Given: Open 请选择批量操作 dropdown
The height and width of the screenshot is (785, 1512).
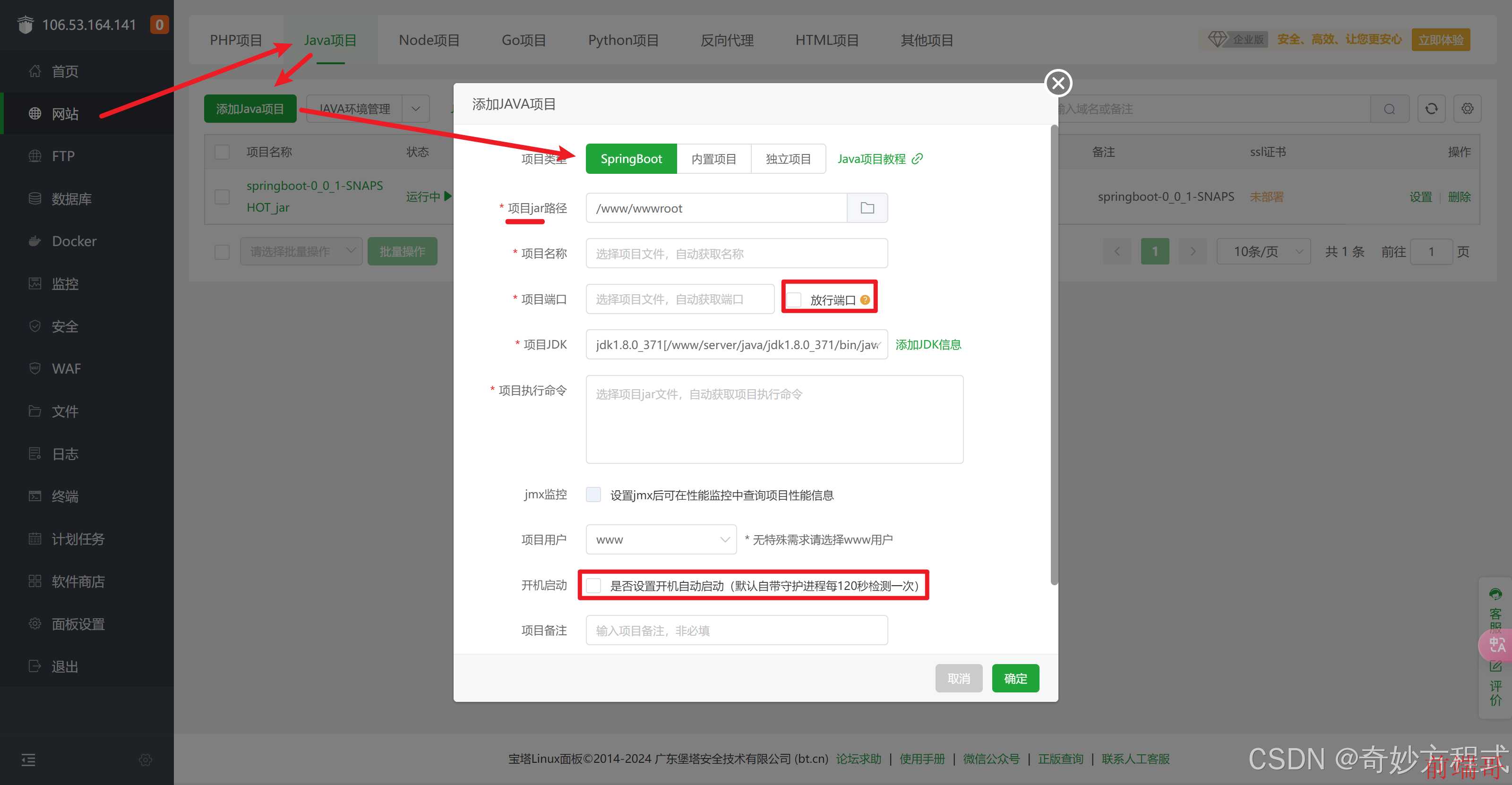Looking at the screenshot, I should point(301,252).
